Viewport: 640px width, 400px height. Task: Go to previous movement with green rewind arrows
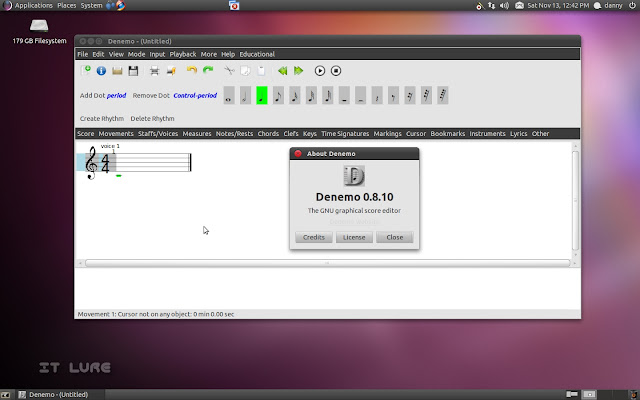pos(282,71)
